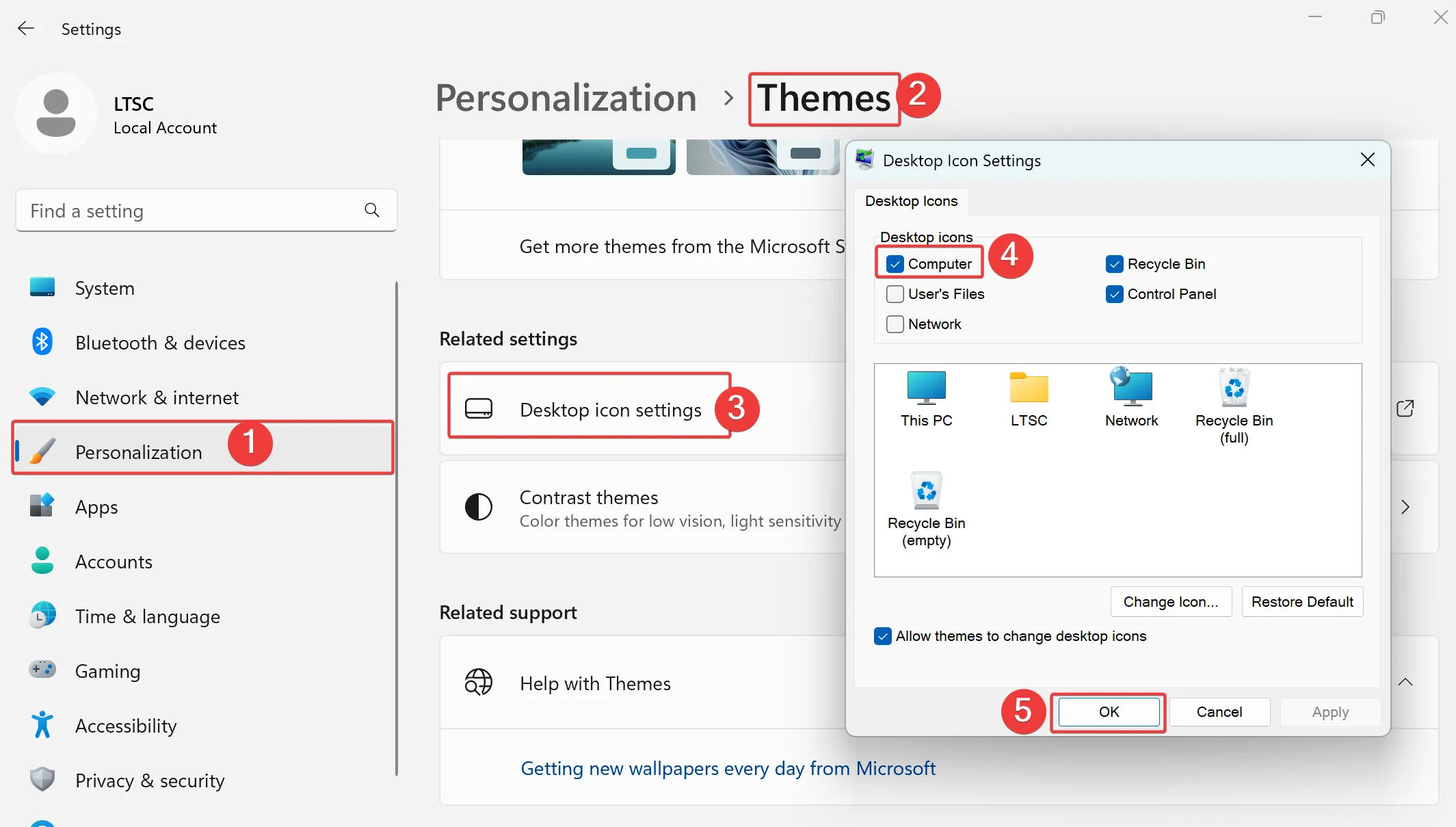Uncheck the Computer checkbox
Screen dimensions: 1456x827
click(895, 264)
